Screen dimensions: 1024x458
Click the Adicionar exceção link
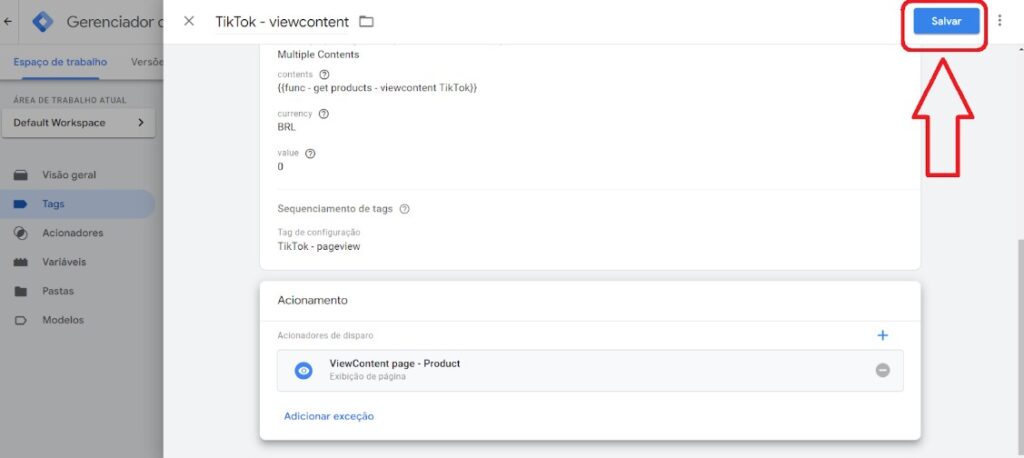tap(329, 416)
